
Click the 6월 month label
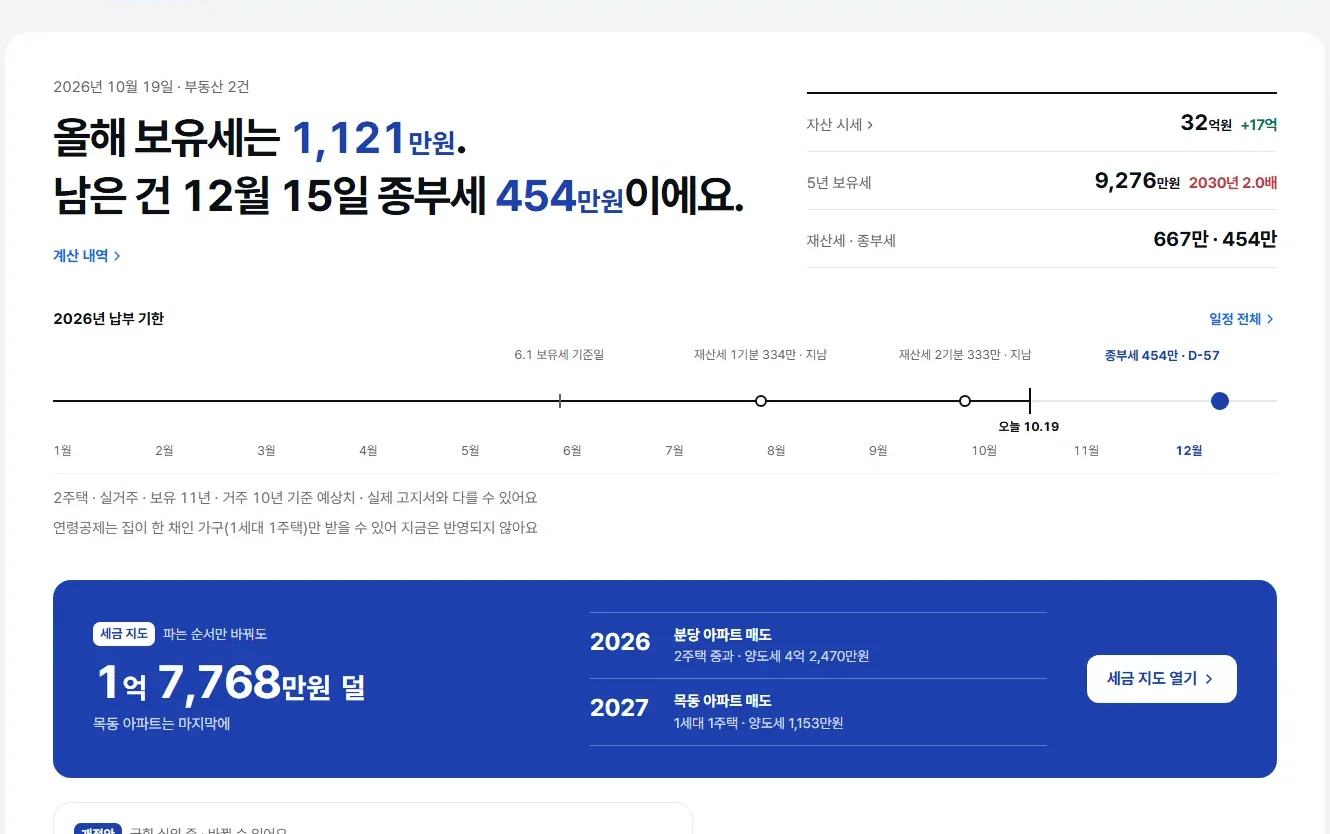(572, 451)
